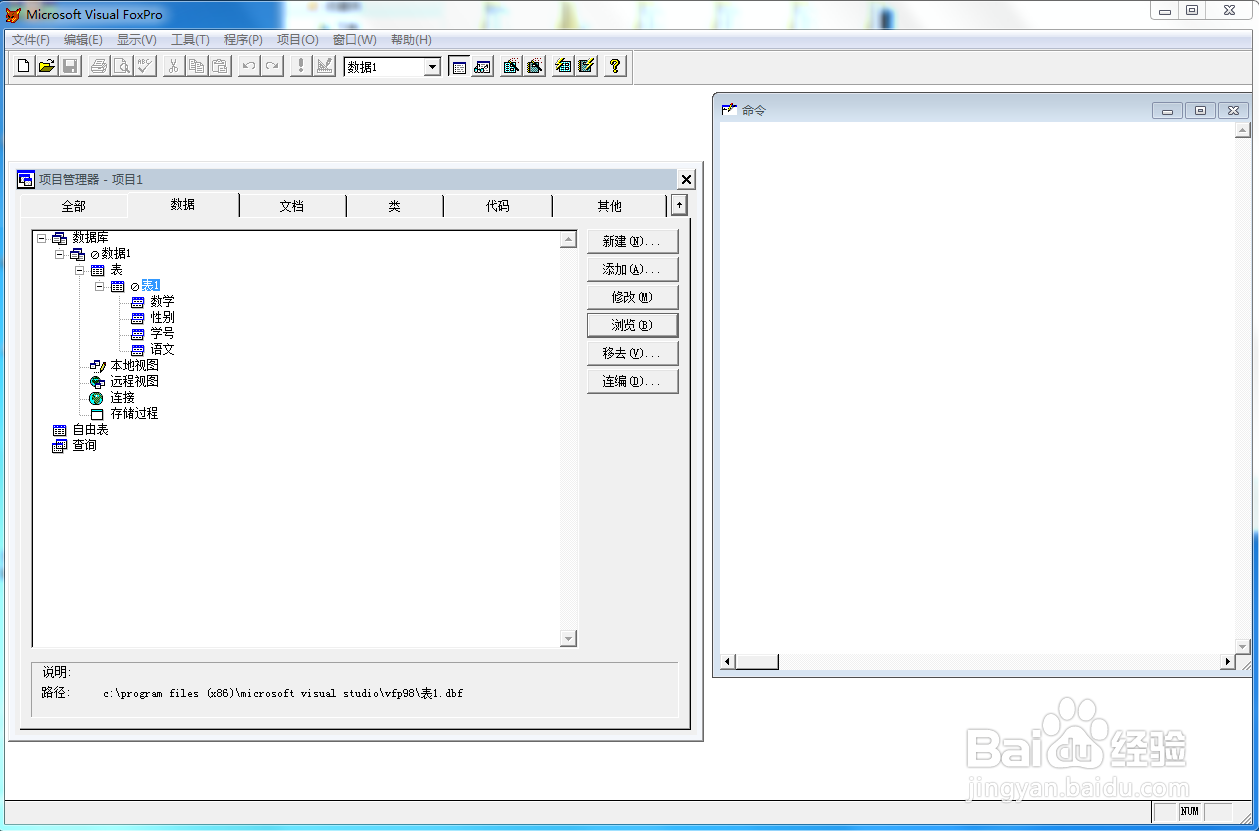Click the AutoForm Wizard icon

tap(563, 66)
